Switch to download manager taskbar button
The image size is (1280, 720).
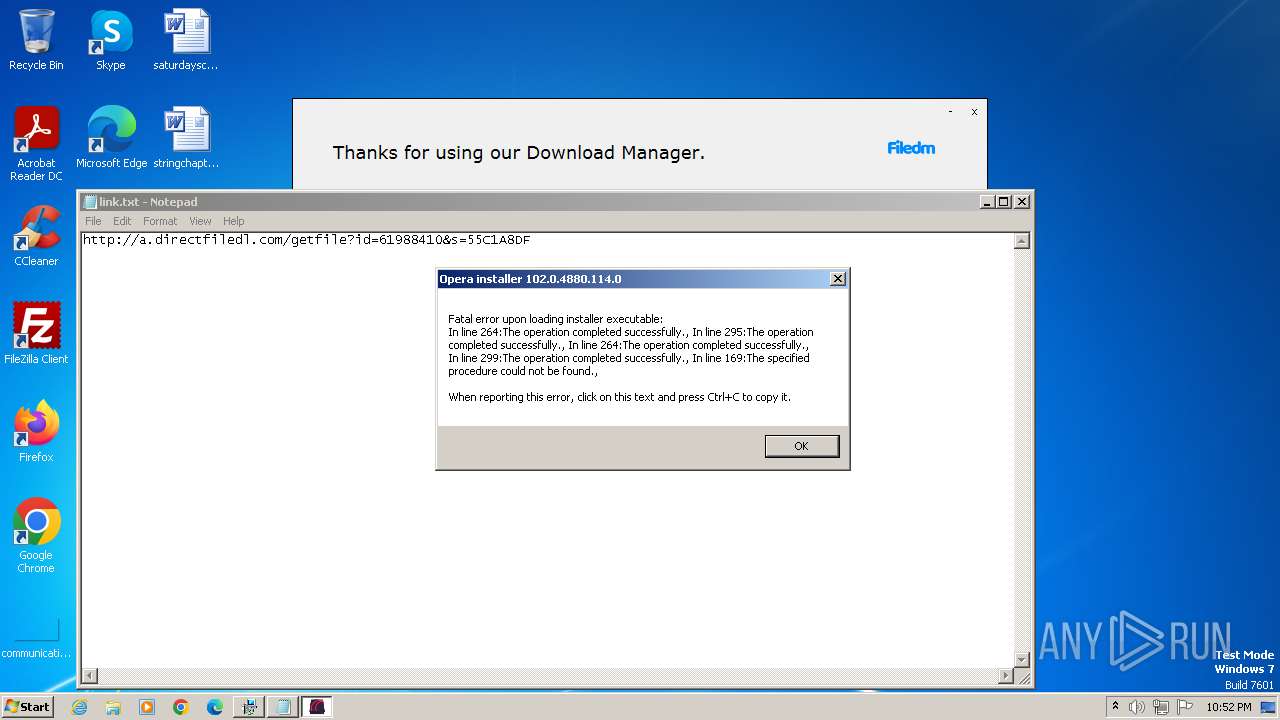point(249,707)
